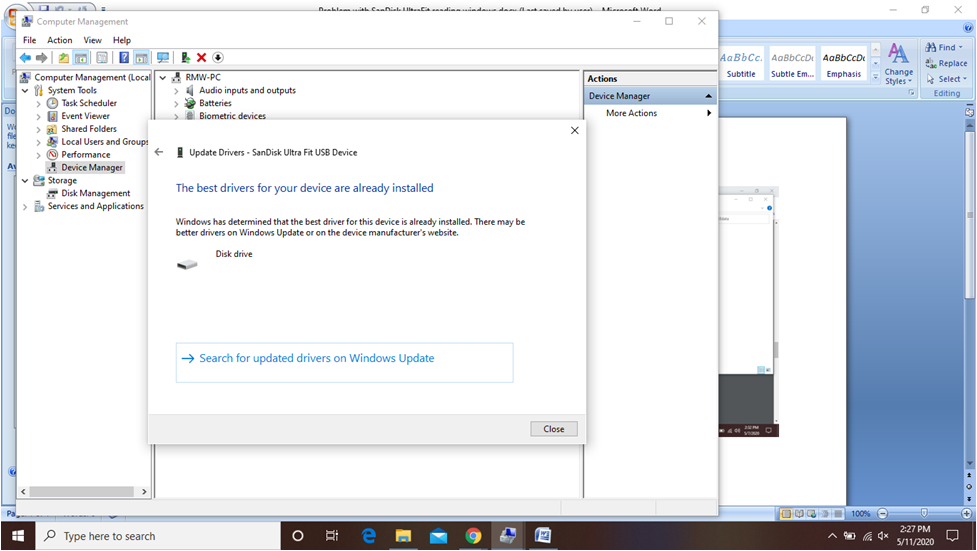The width and height of the screenshot is (977, 551).
Task: Click the Forward arrow in Computer Management toolbar
Action: (41, 57)
